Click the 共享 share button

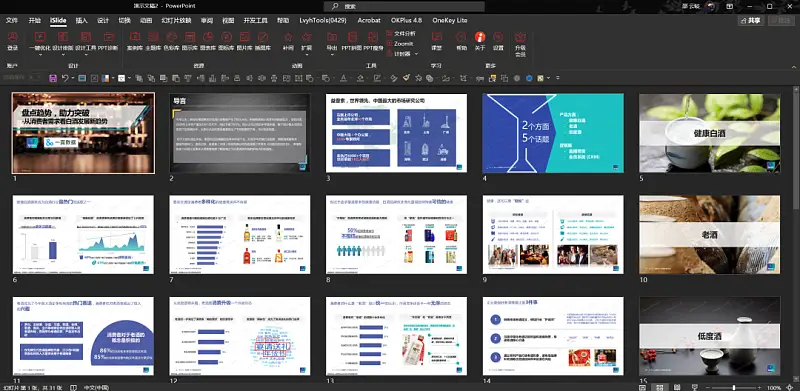[x=751, y=20]
